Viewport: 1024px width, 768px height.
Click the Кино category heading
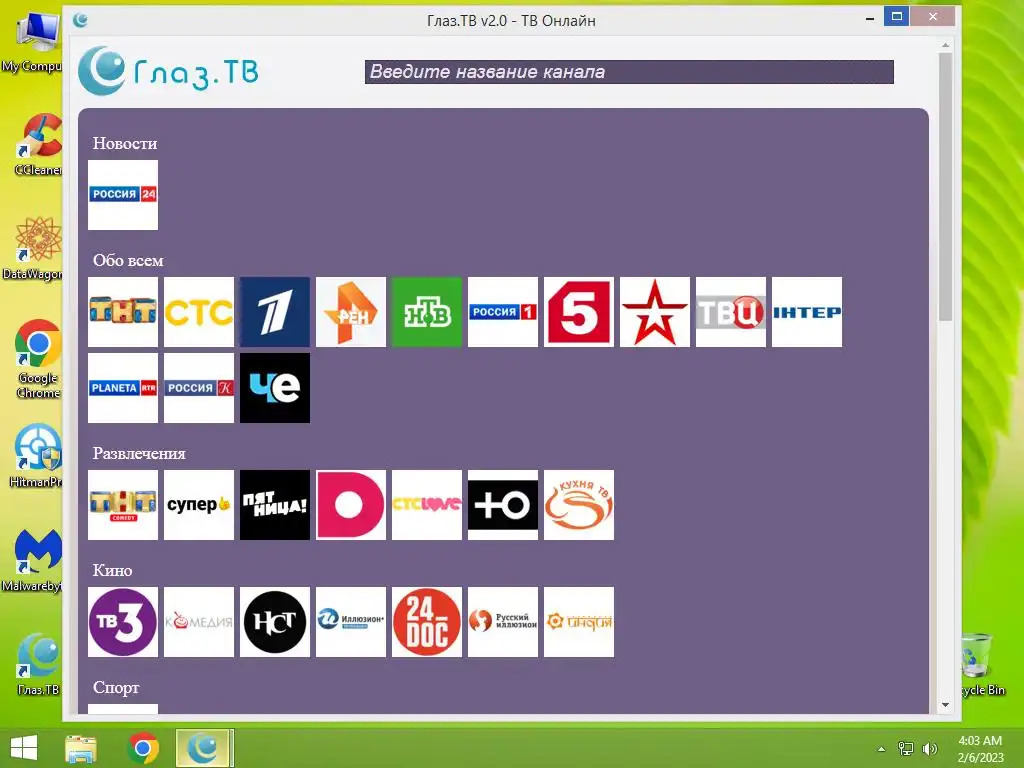pos(112,570)
